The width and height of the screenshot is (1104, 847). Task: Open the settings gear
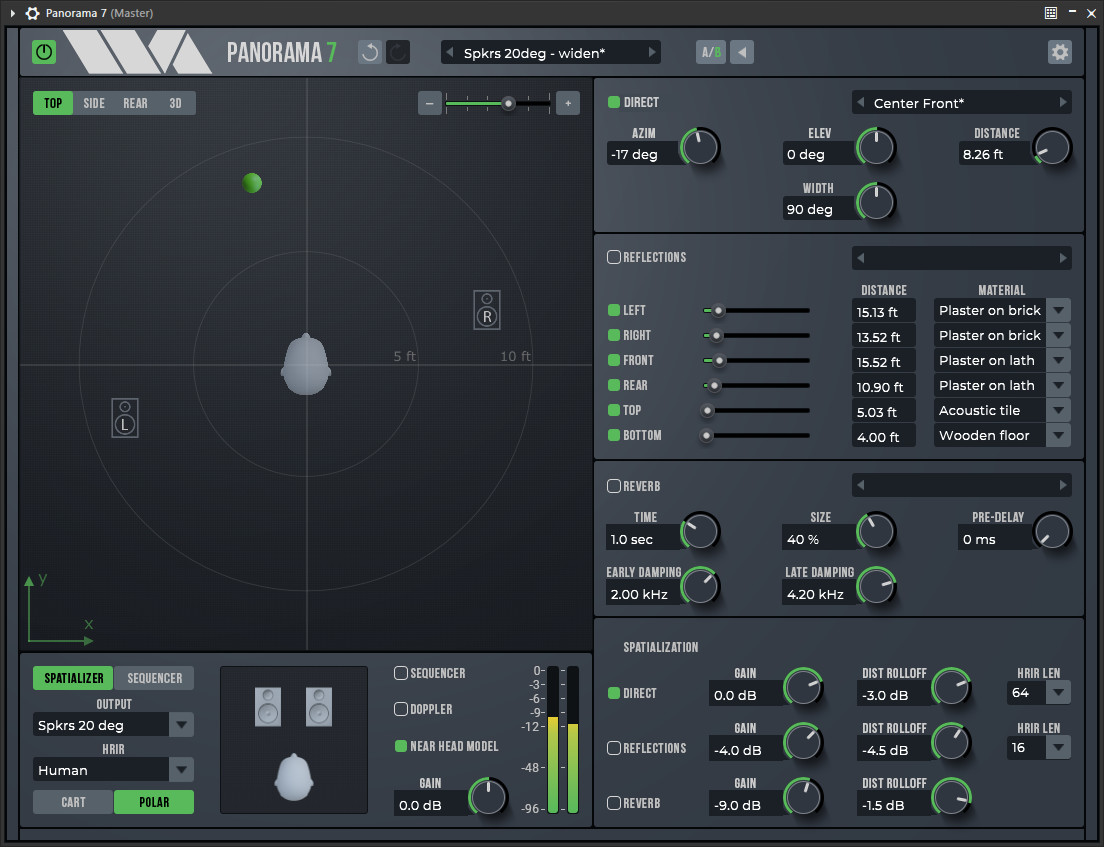(x=1060, y=52)
